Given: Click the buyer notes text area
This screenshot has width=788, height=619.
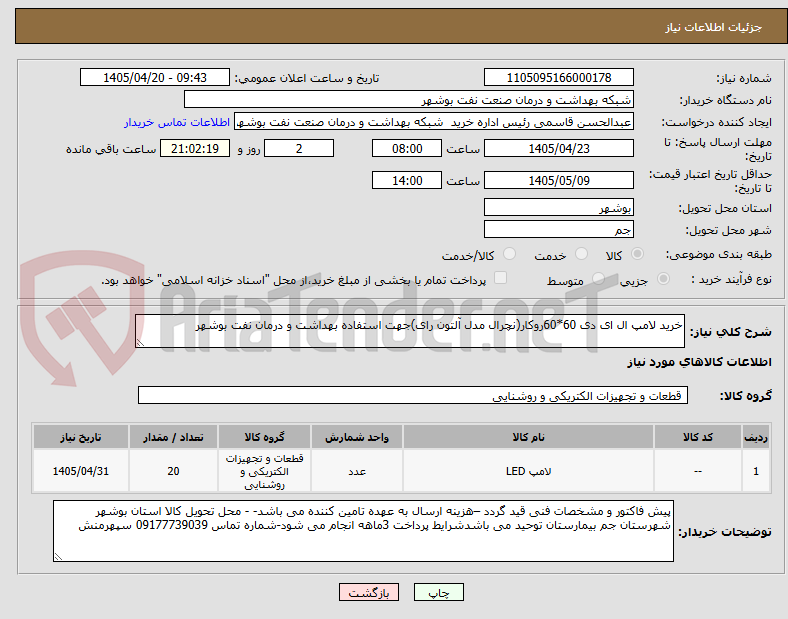Looking at the screenshot, I should pyautogui.click(x=363, y=531).
